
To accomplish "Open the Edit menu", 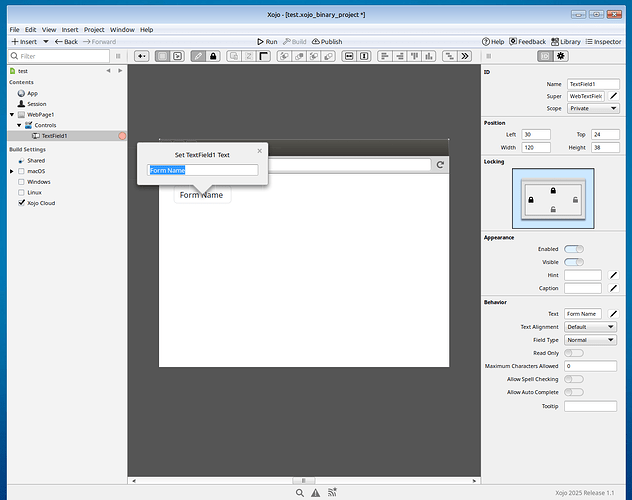I will [x=31, y=29].
